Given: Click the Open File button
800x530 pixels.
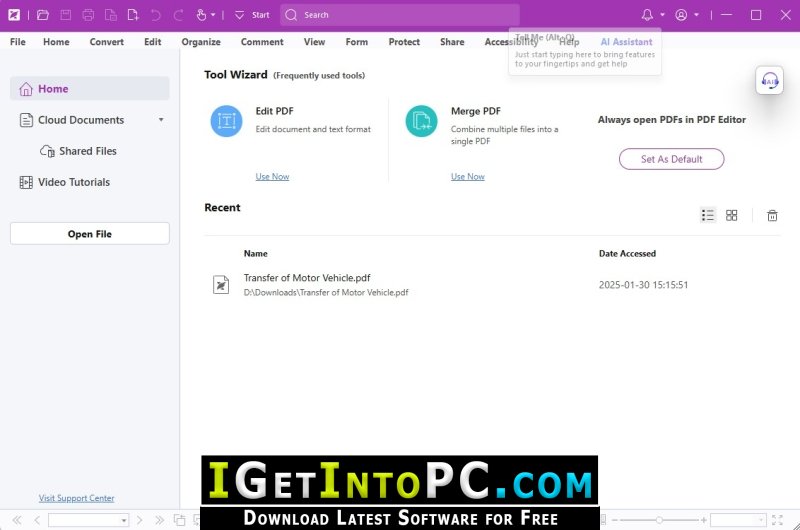Looking at the screenshot, I should pos(90,234).
